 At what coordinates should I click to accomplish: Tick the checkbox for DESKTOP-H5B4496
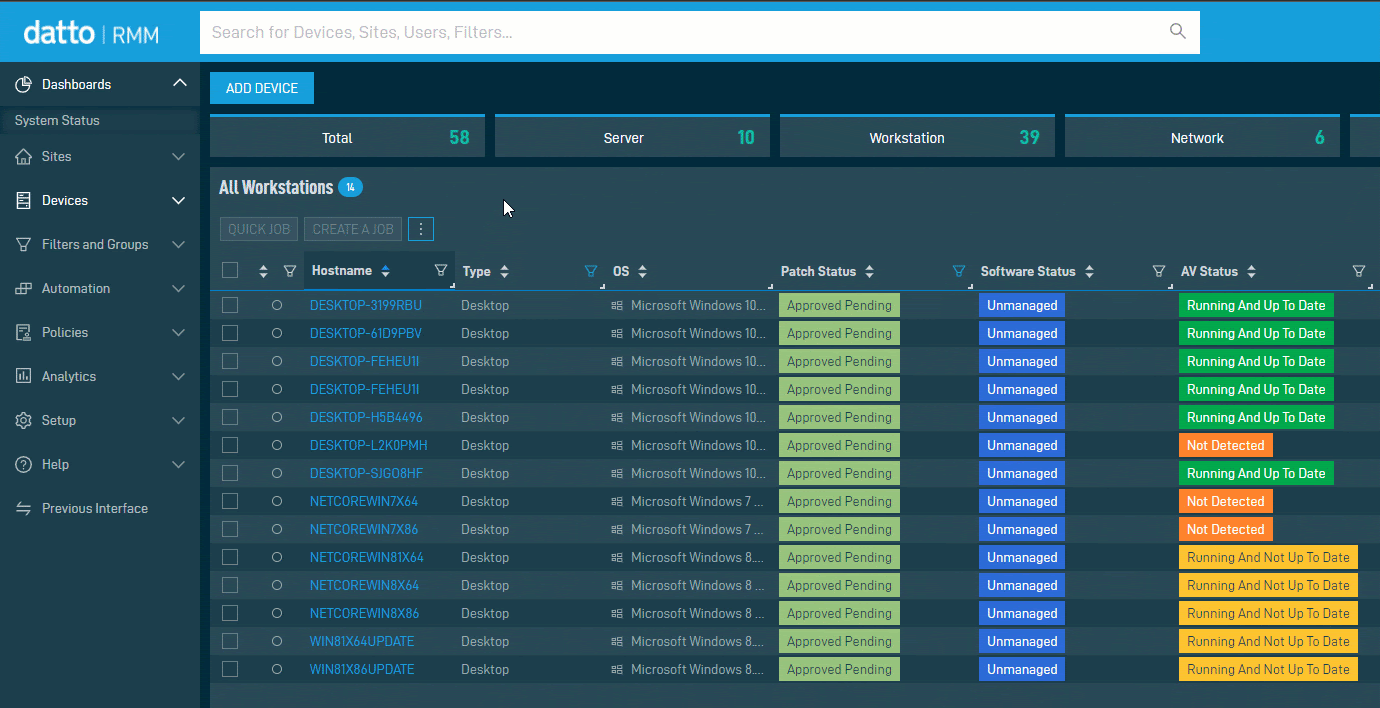(x=230, y=417)
